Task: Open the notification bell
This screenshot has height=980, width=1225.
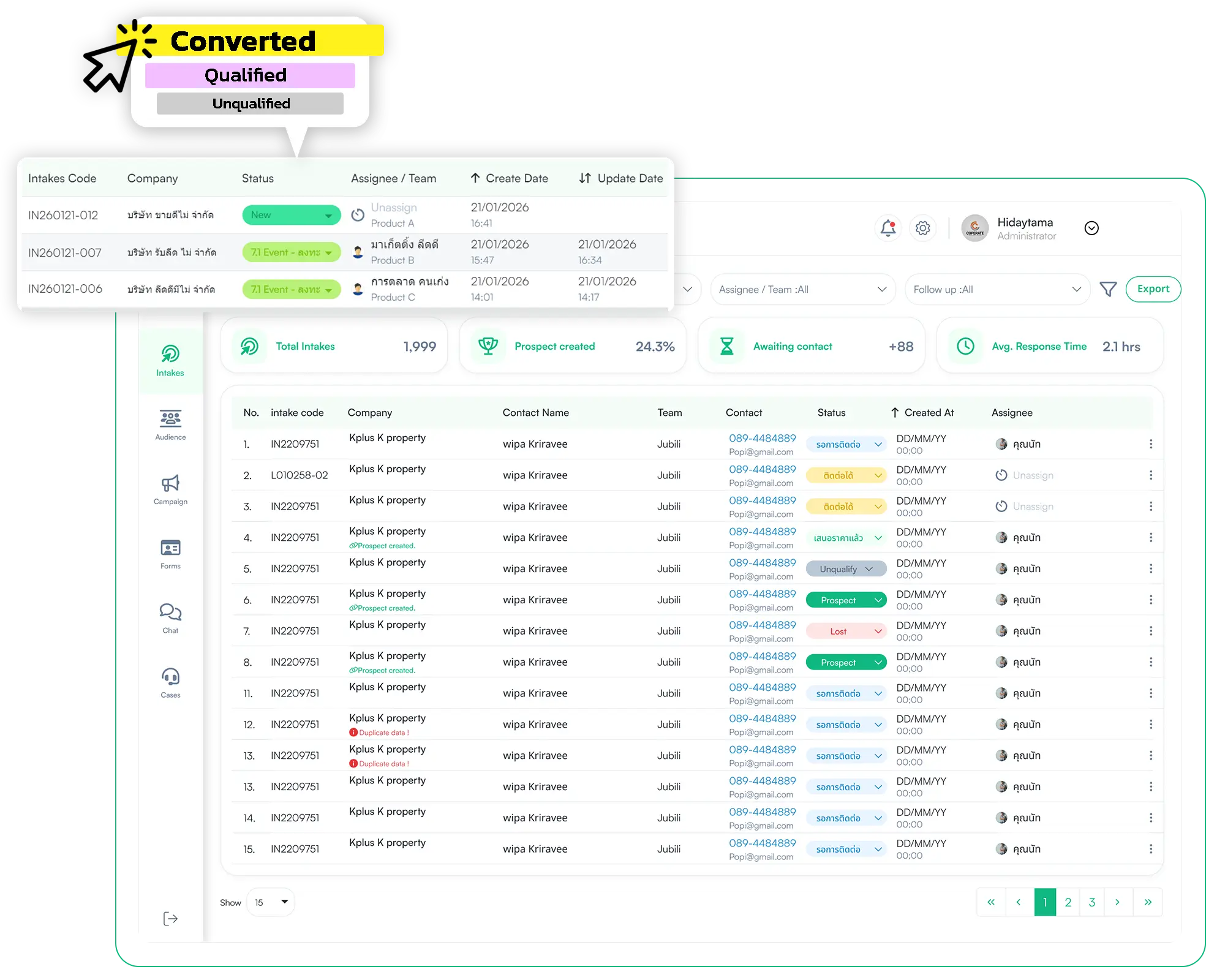Action: coord(888,228)
